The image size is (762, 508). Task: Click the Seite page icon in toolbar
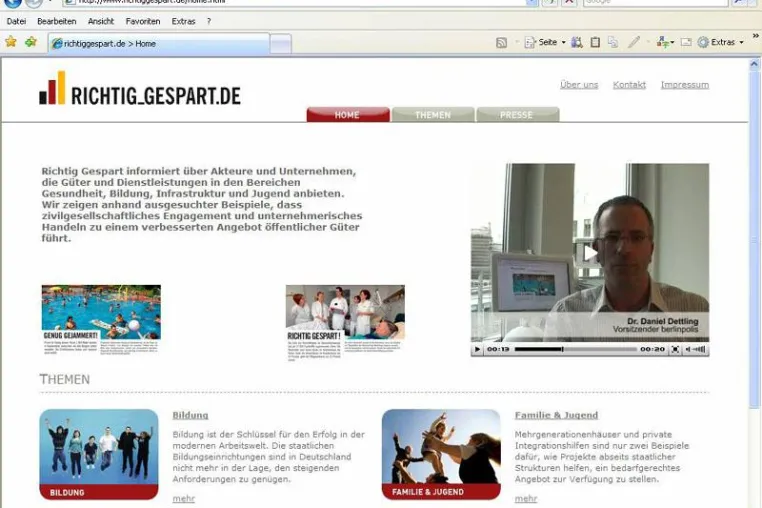530,43
